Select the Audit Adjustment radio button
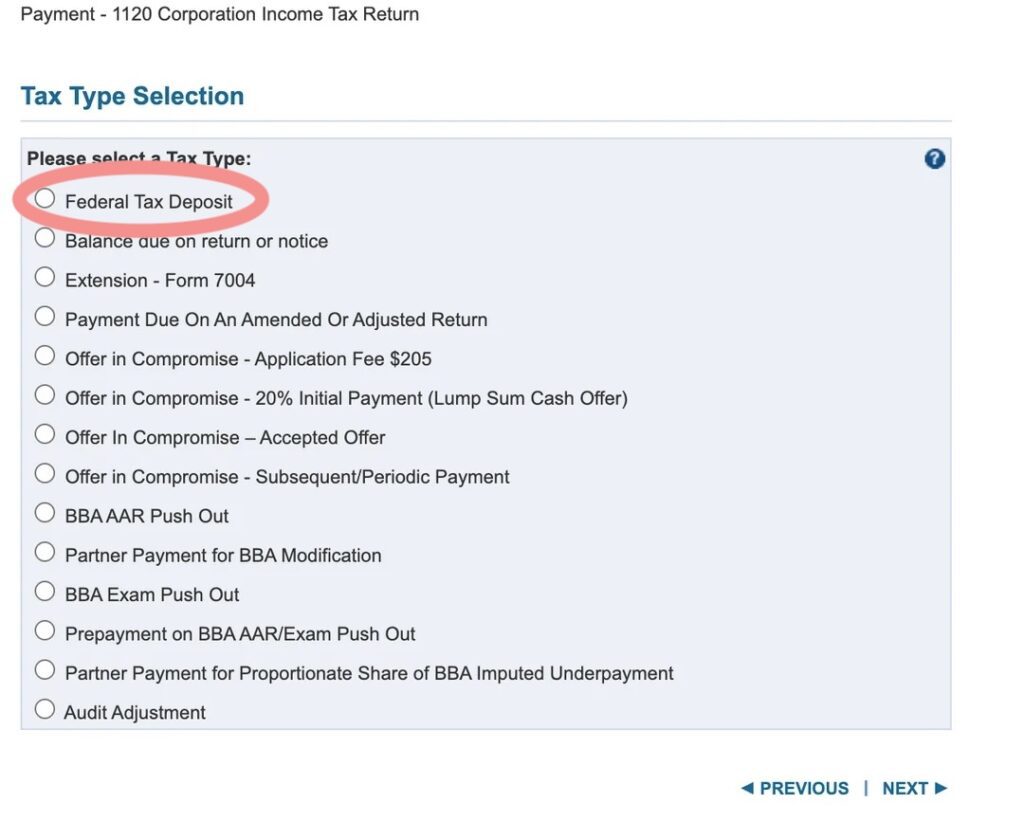Image resolution: width=1024 pixels, height=822 pixels. [x=45, y=709]
